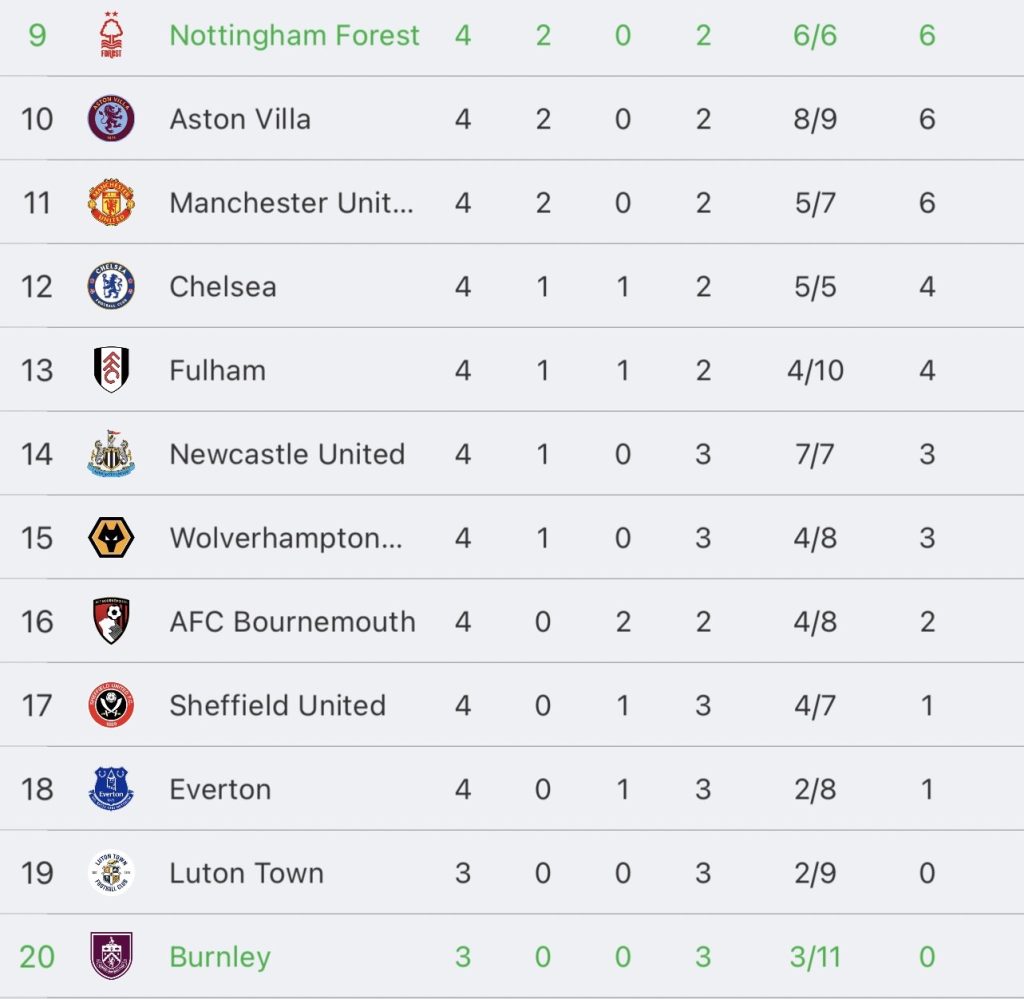Tap the Fulham 4/10 goals value
This screenshot has height=999, width=1024.
click(815, 370)
